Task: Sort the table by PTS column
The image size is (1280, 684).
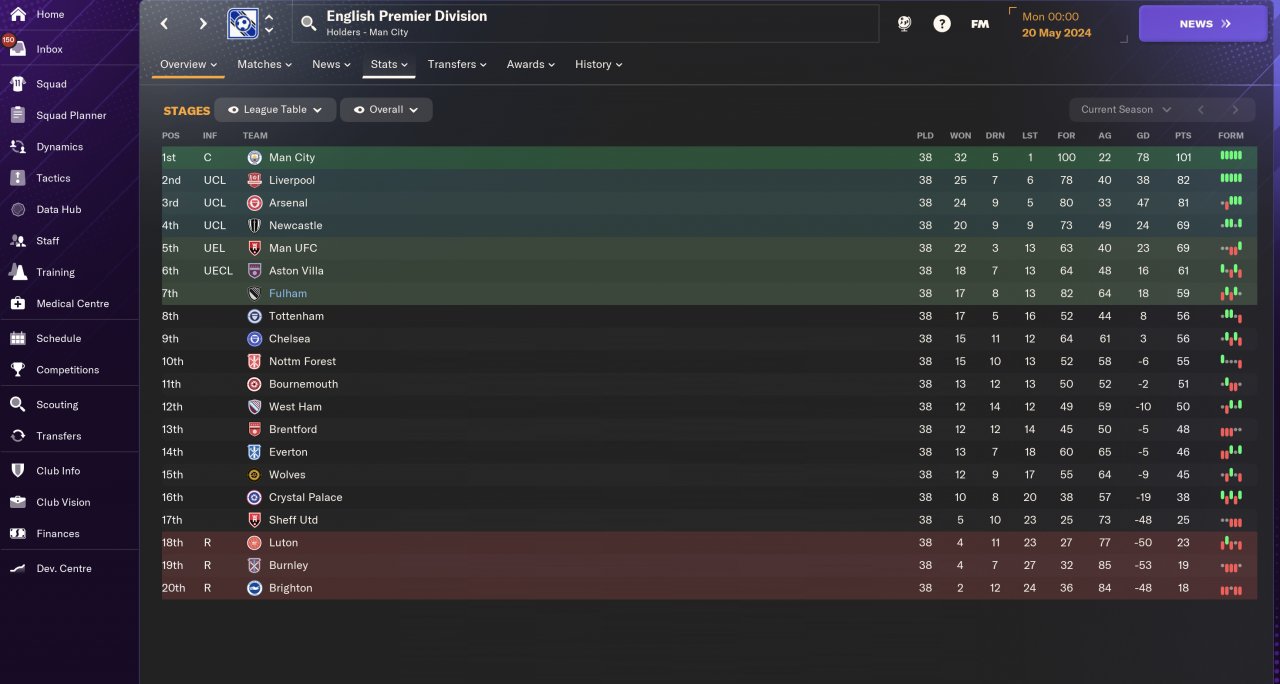Action: (x=1183, y=135)
